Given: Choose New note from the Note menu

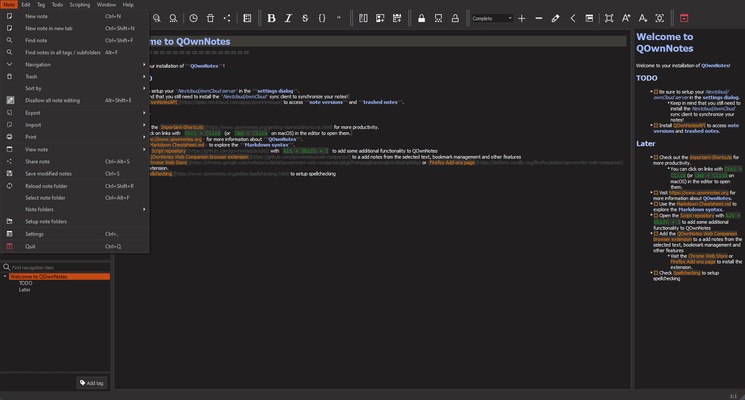Looking at the screenshot, I should [75, 16].
